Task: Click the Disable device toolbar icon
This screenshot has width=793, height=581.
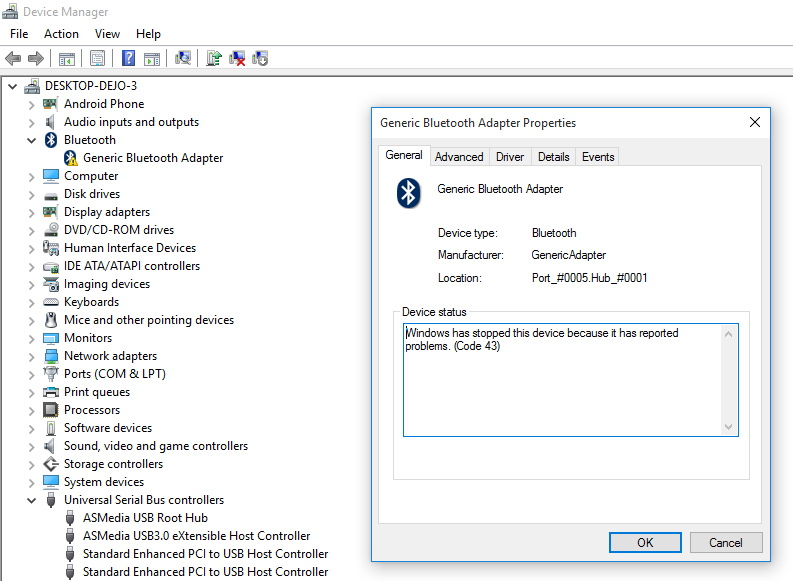Action: click(260, 58)
